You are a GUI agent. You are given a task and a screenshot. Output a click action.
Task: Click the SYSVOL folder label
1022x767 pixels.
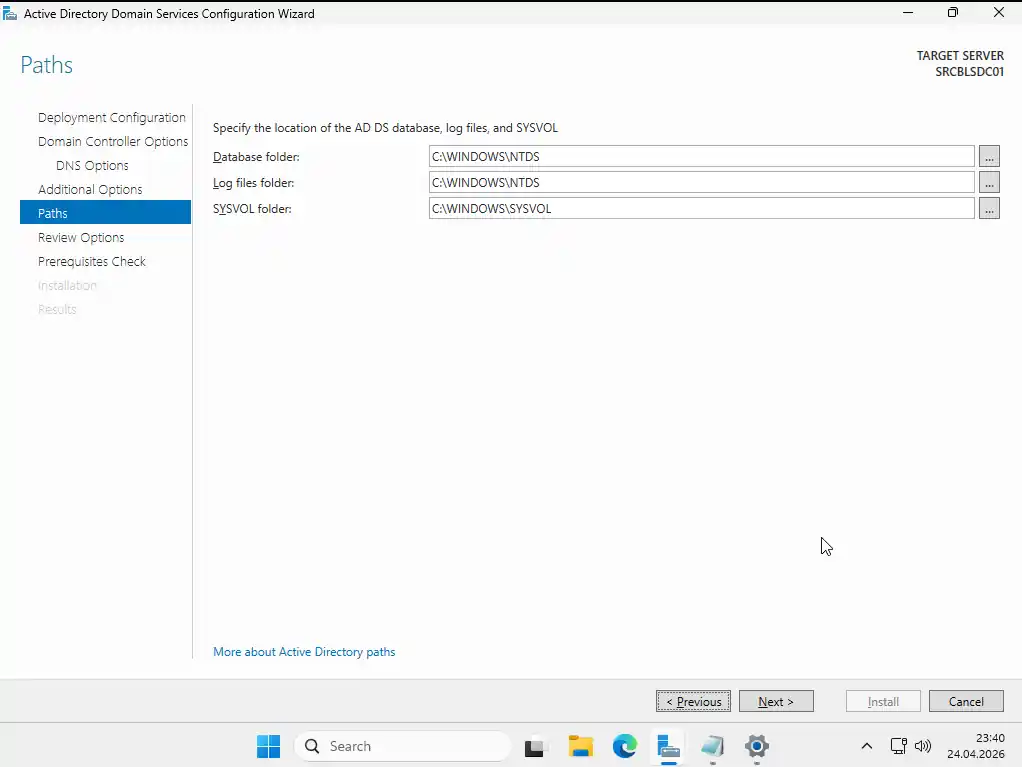(252, 209)
